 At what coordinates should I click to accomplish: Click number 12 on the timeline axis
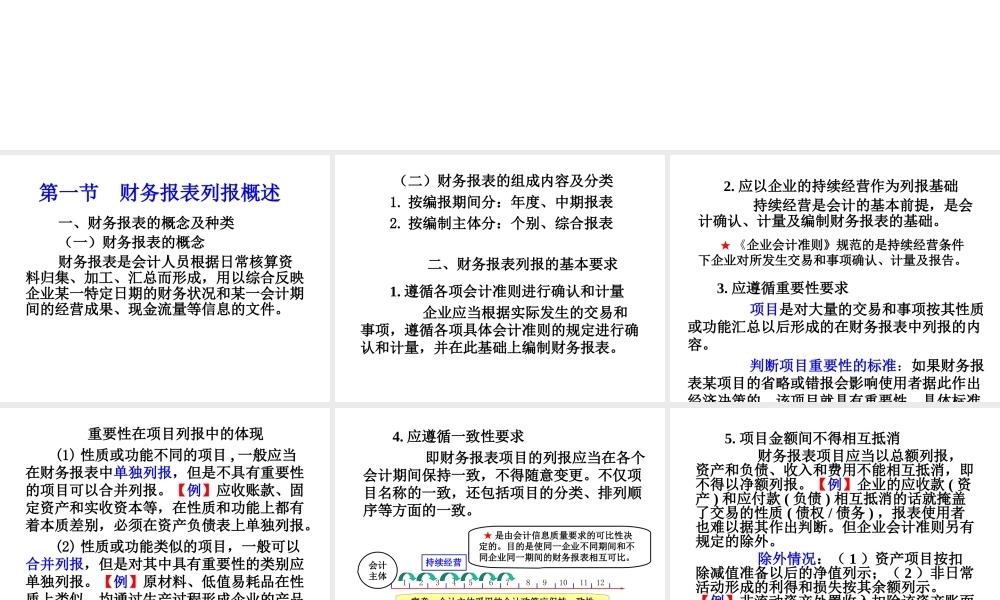(599, 582)
